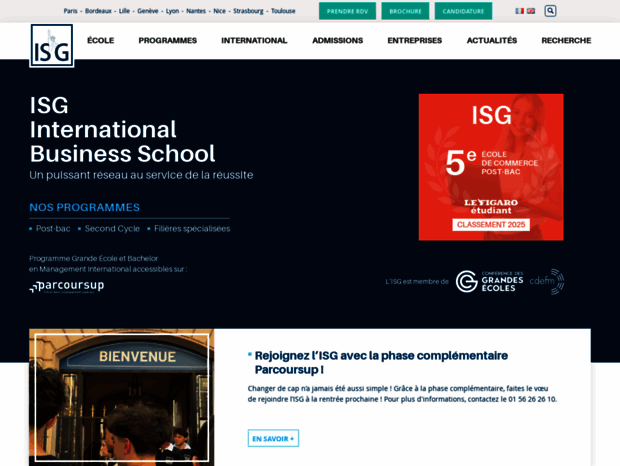Viewport: 620px width, 466px height.
Task: Open the ÉCOLE menu
Action: tap(100, 40)
